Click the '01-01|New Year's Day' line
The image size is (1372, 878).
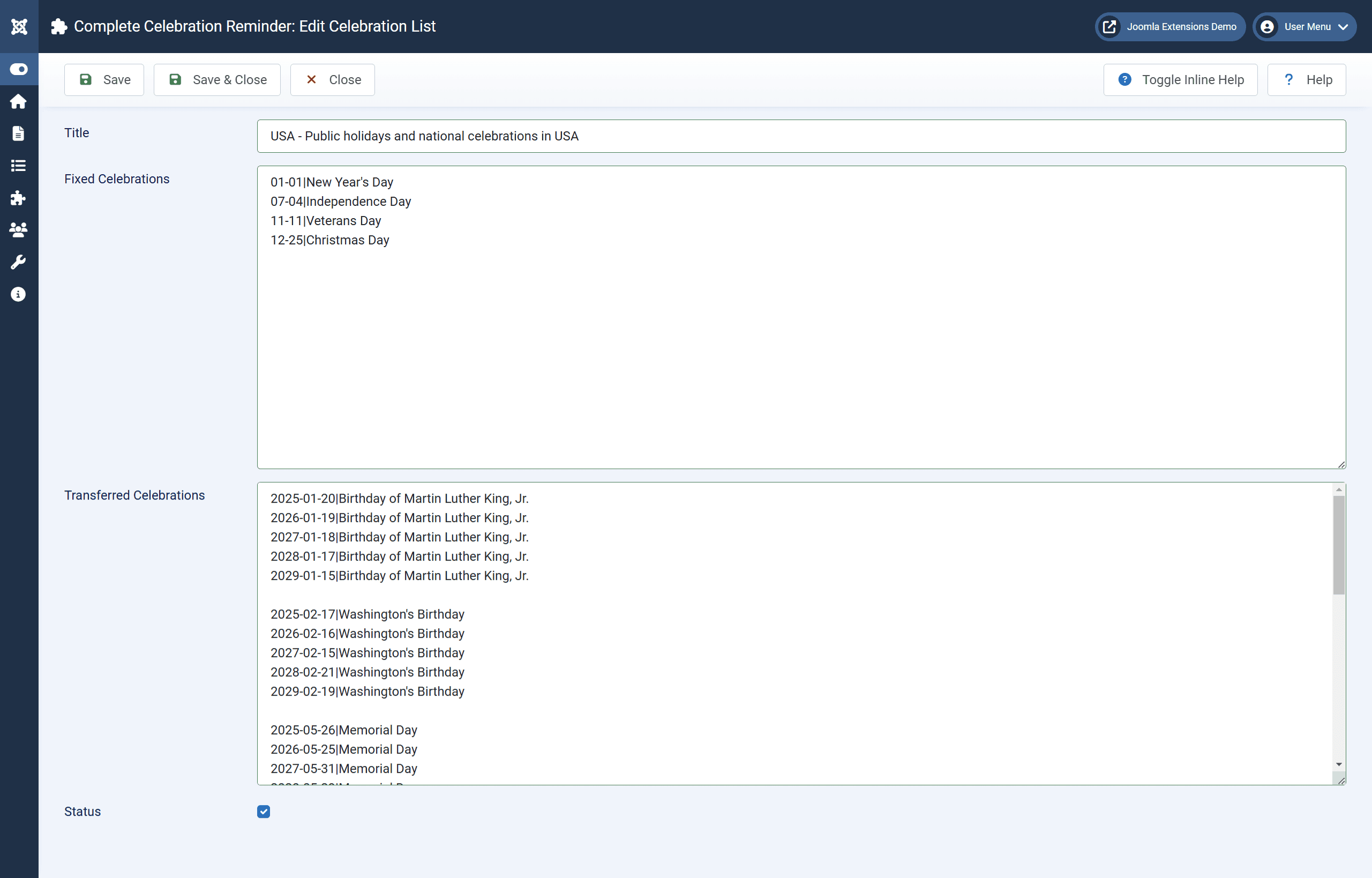coord(332,182)
